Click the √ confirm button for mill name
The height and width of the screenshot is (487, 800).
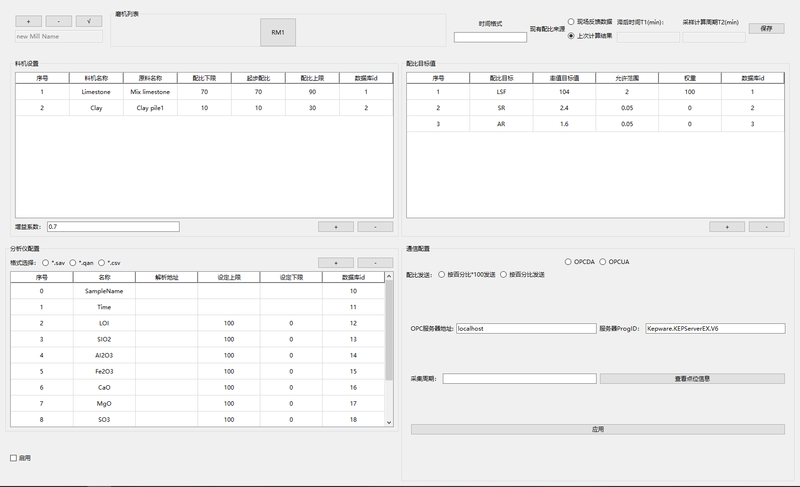[x=89, y=21]
